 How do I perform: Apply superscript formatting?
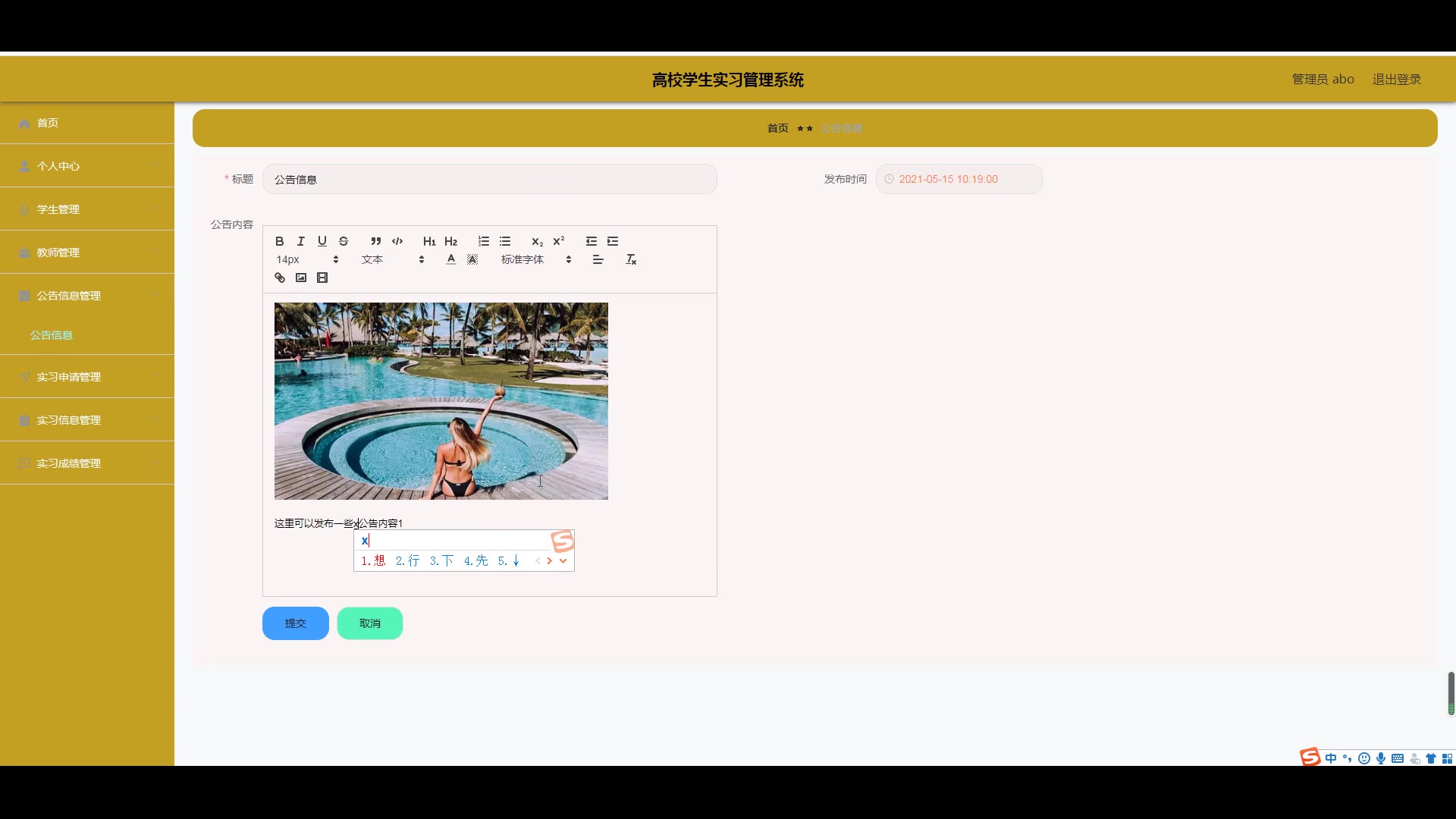[x=559, y=241]
